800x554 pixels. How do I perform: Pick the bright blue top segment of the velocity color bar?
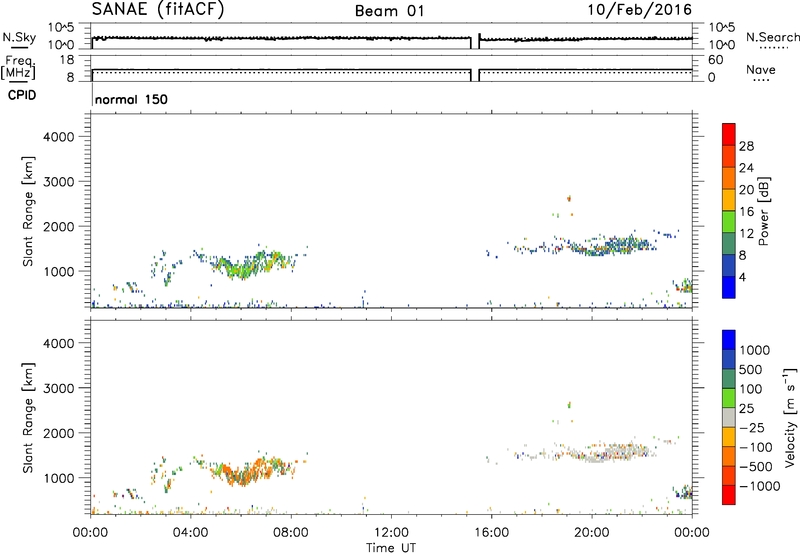click(729, 340)
